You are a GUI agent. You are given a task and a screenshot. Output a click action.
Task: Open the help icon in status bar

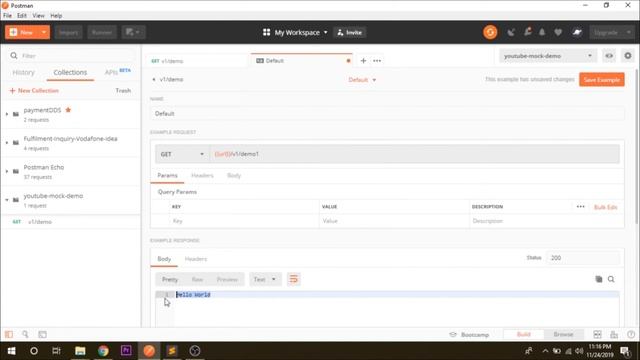(631, 334)
